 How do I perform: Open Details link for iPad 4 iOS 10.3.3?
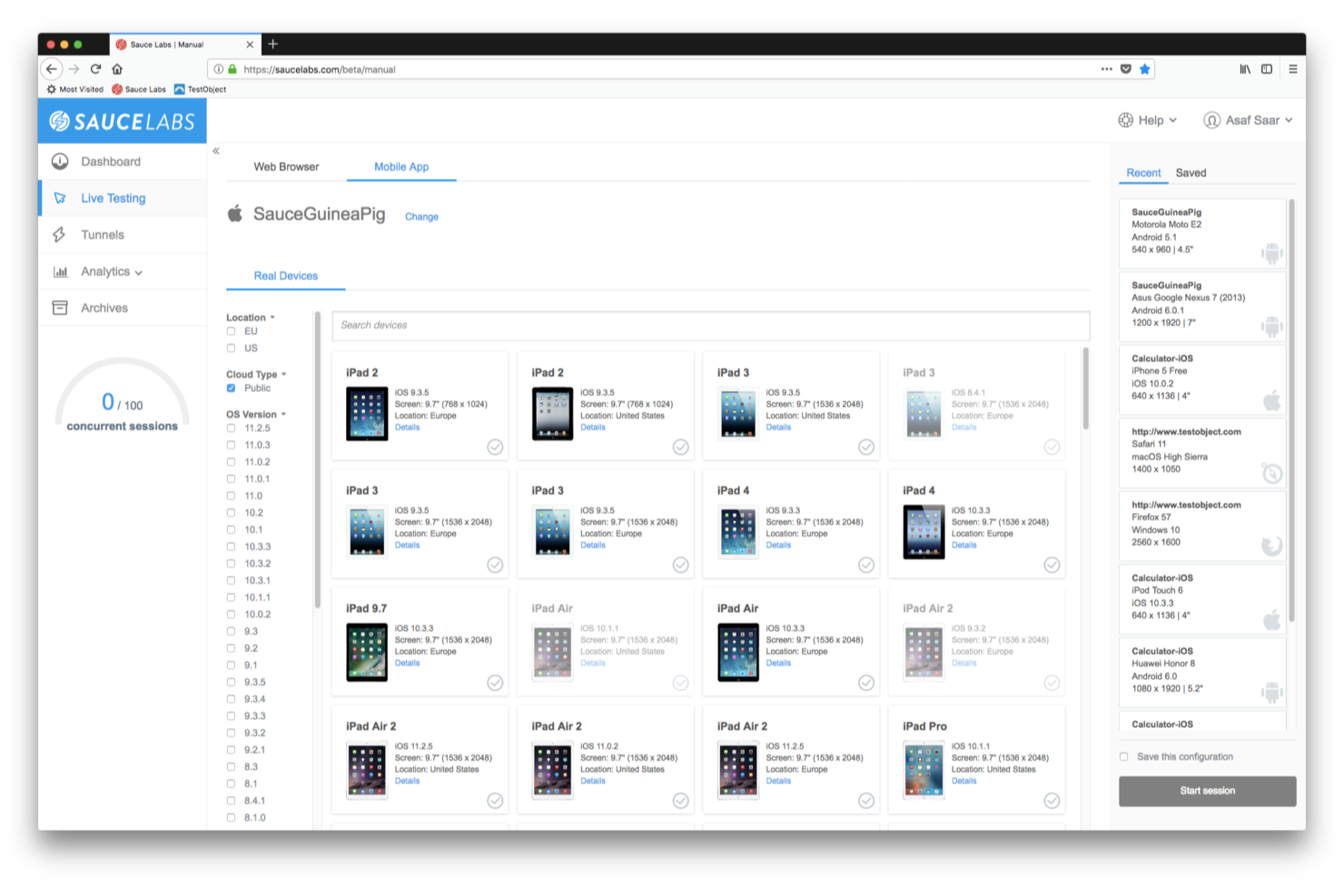tap(964, 546)
